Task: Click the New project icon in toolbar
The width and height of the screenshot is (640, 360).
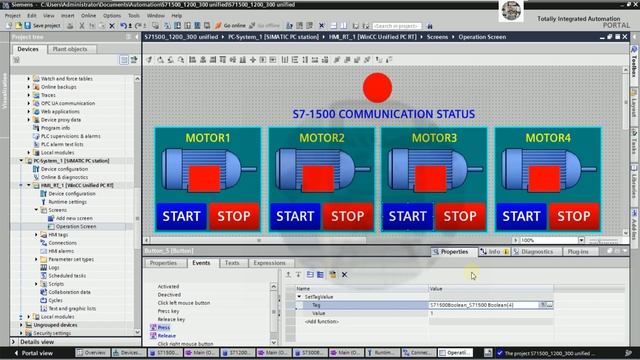Action: 9,26
